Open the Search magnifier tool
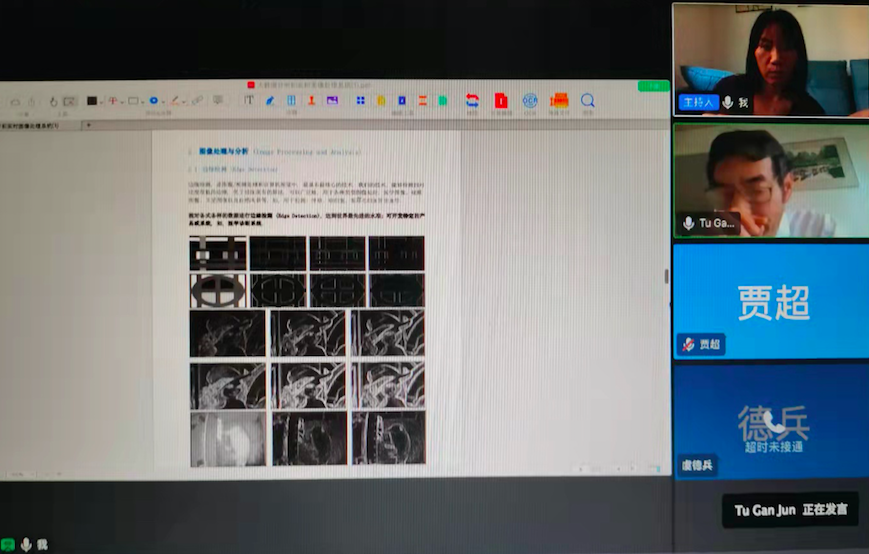Screen dimensions: 869x554 (x=588, y=101)
